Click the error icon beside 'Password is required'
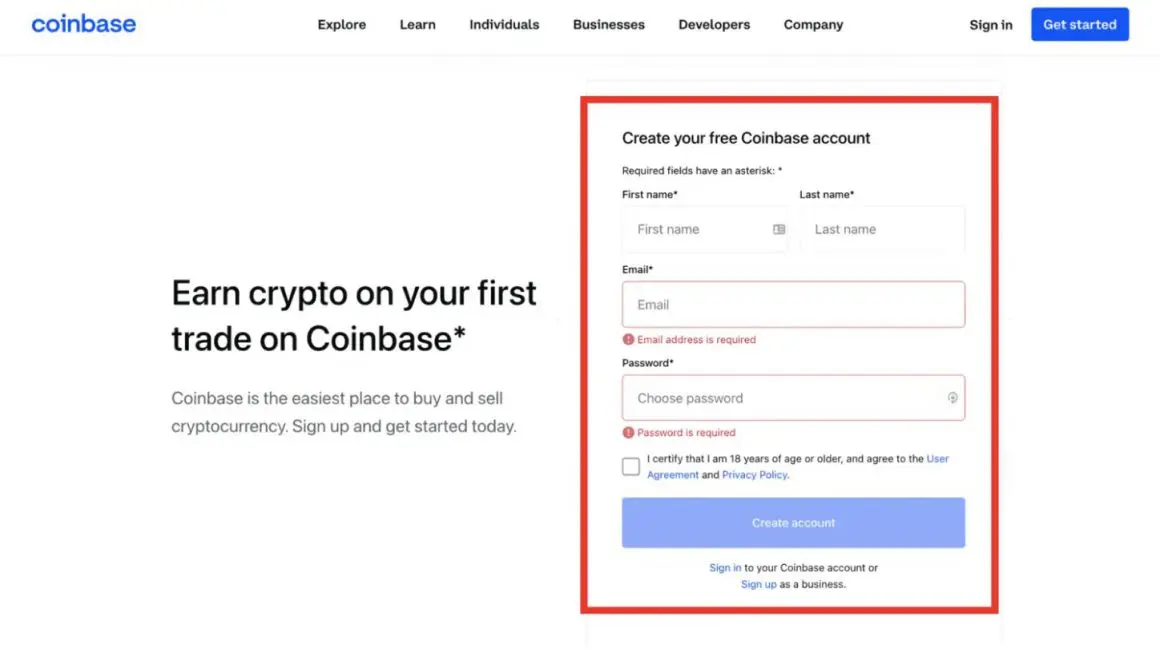Viewport: 1160px width, 650px height. click(x=628, y=432)
